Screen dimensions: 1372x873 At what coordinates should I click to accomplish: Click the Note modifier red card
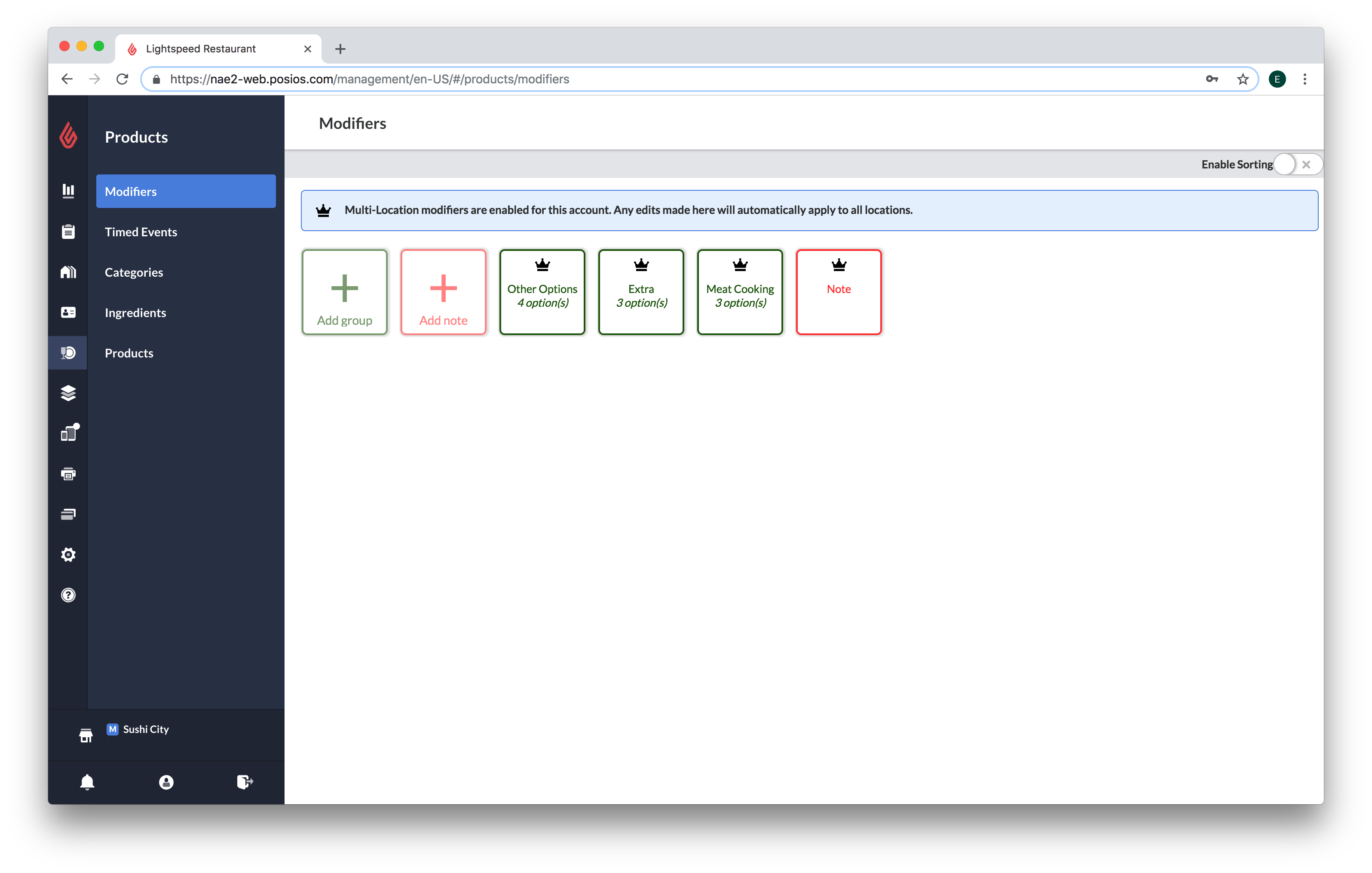(838, 291)
